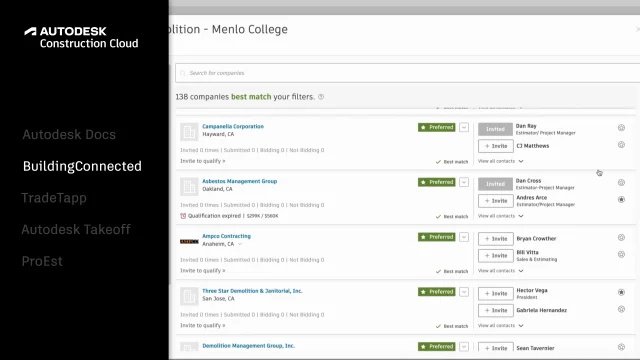
Task: Select BuildingConnected in side list
Action: click(x=82, y=166)
